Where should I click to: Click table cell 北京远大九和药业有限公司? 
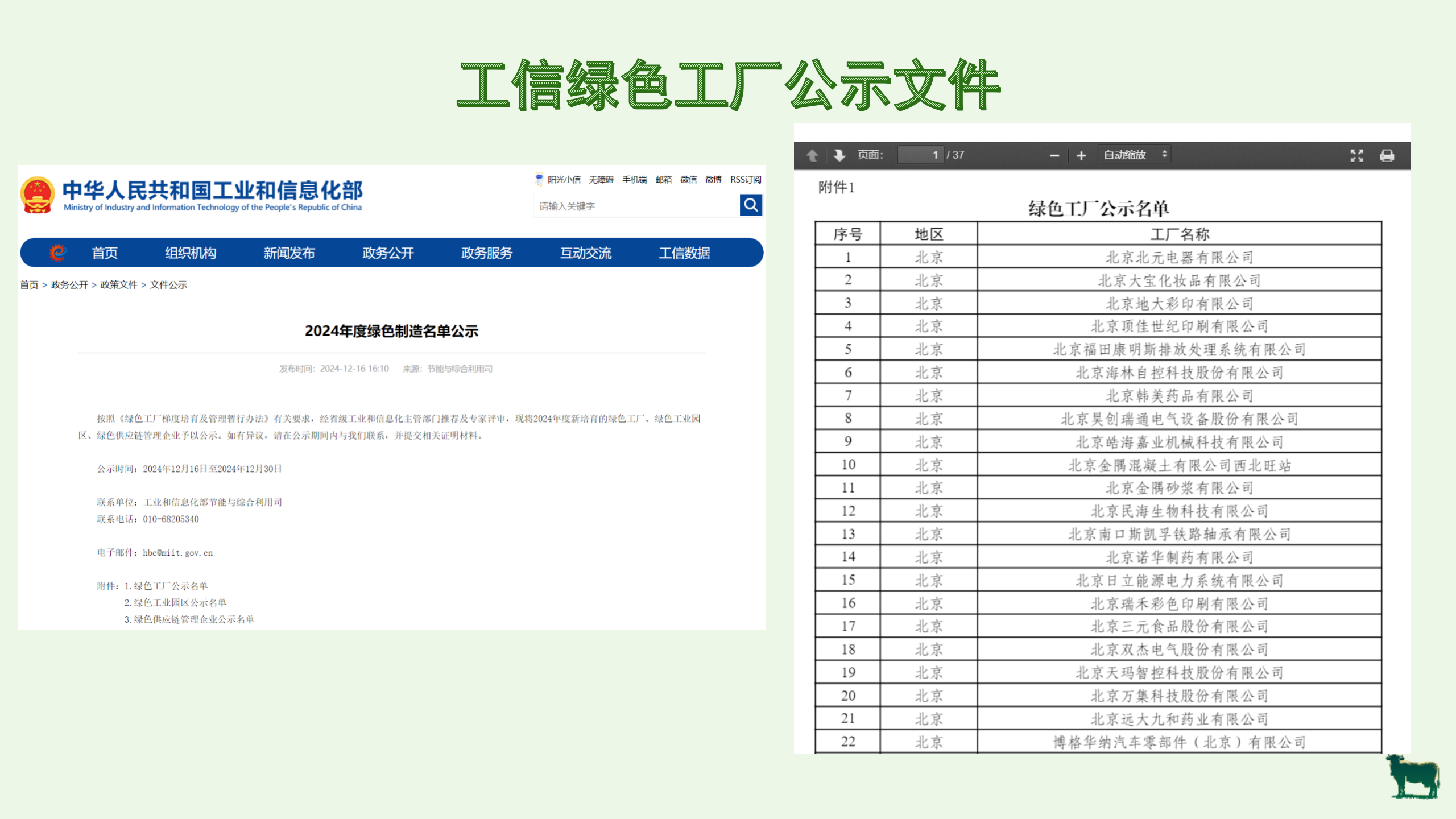[x=1180, y=719]
